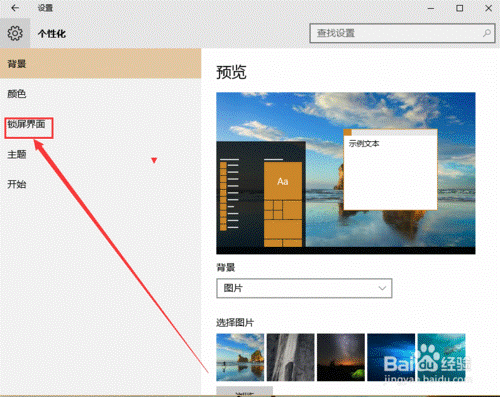Choose the teal underwater thumbnail
The image size is (500, 397).
tap(441, 357)
